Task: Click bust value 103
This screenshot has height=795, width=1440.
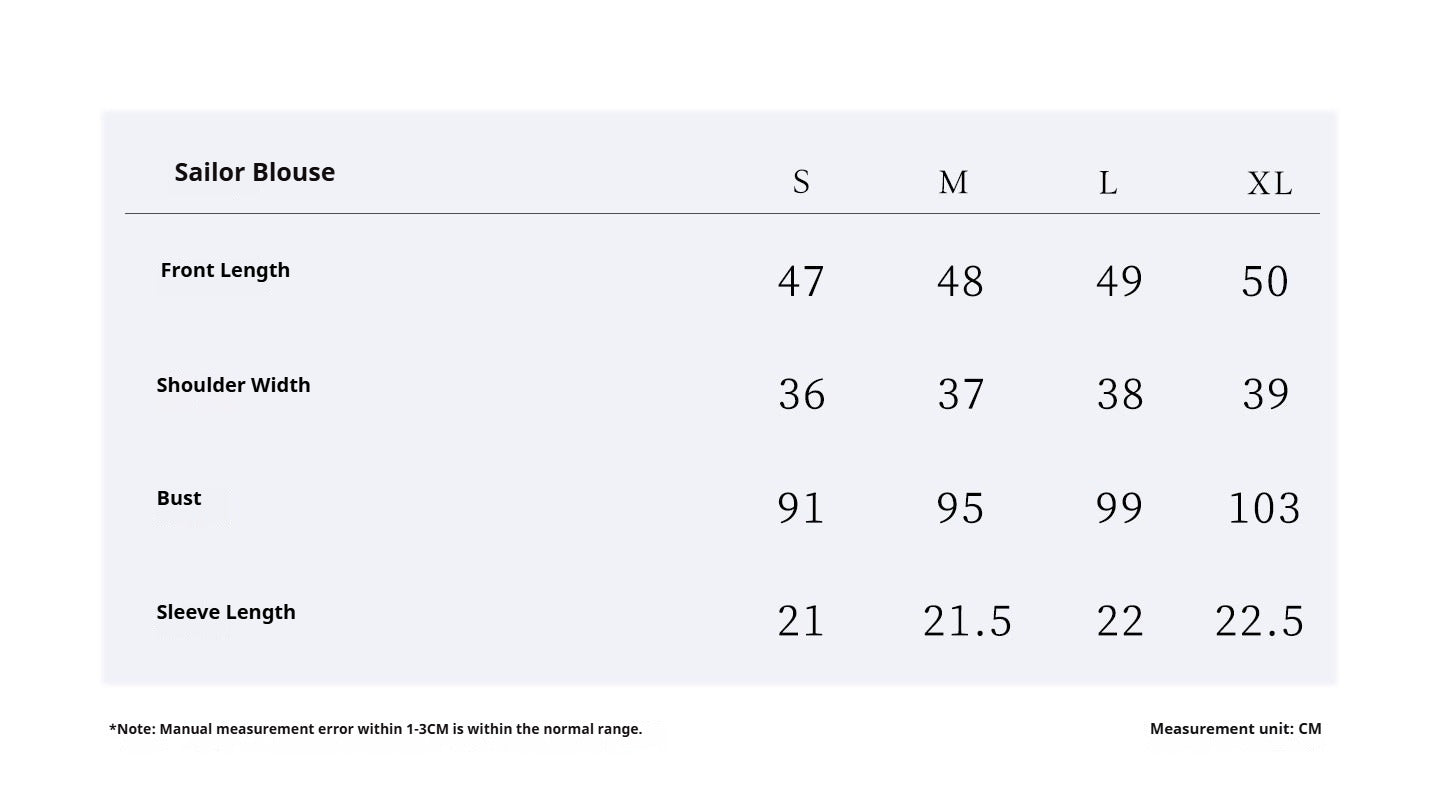Action: coord(1264,508)
